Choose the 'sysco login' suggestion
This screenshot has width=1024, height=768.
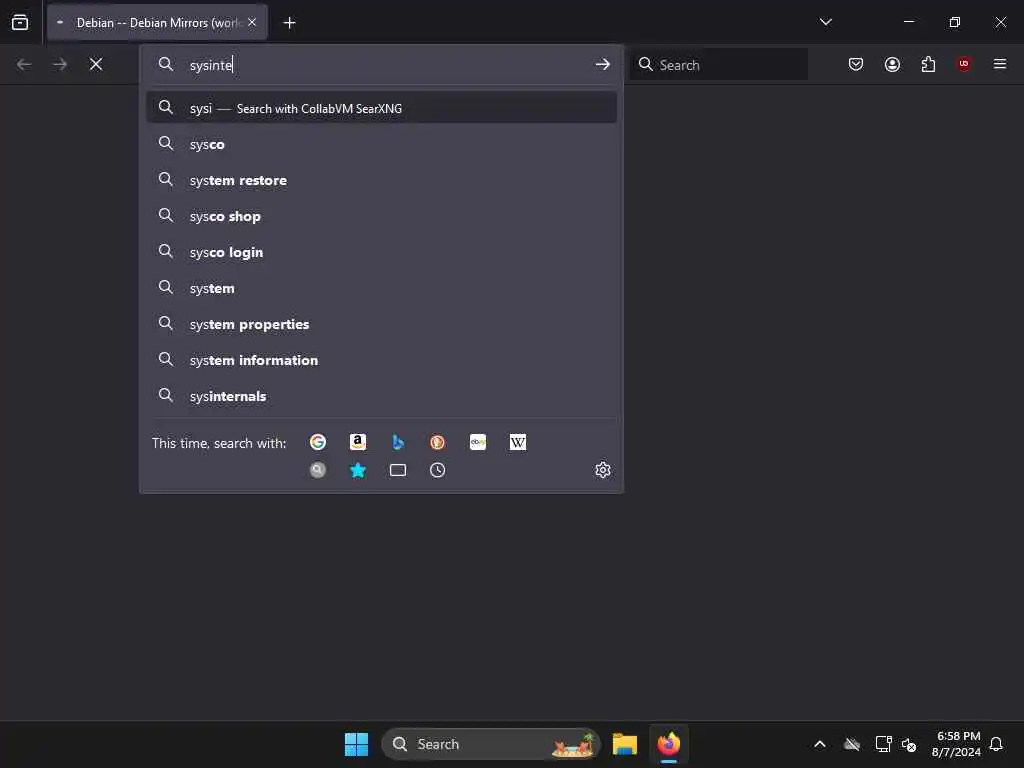click(x=381, y=252)
